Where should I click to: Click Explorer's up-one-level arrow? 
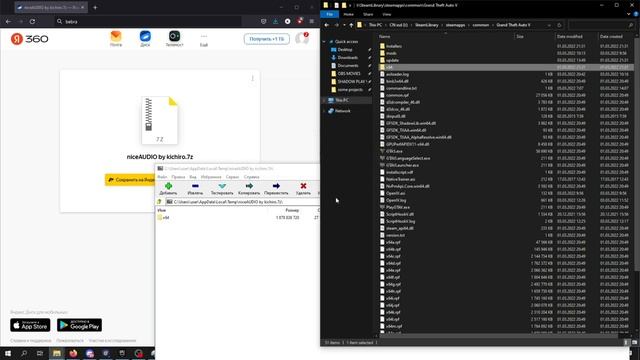tap(351, 25)
